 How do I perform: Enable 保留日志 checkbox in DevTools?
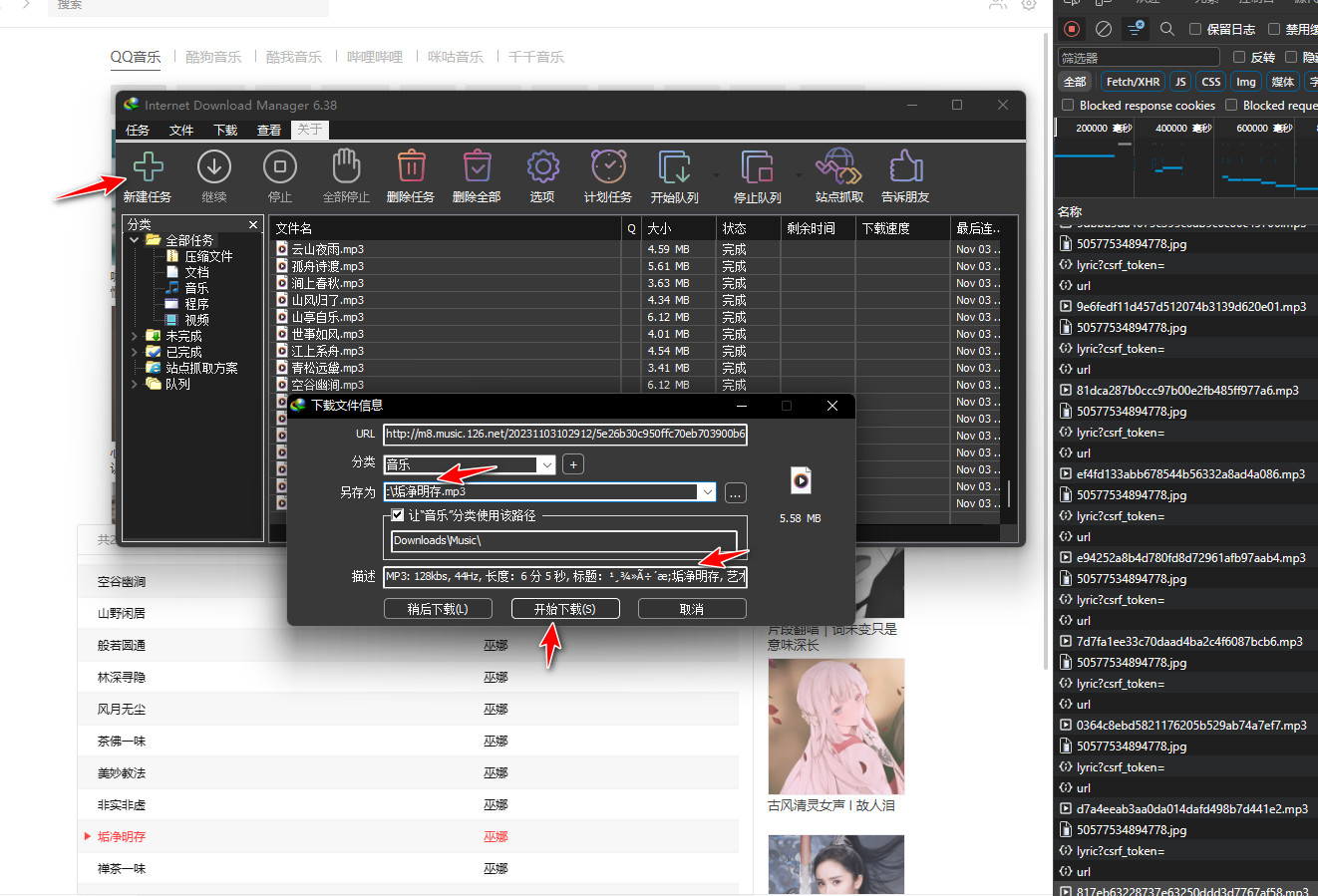click(1195, 29)
